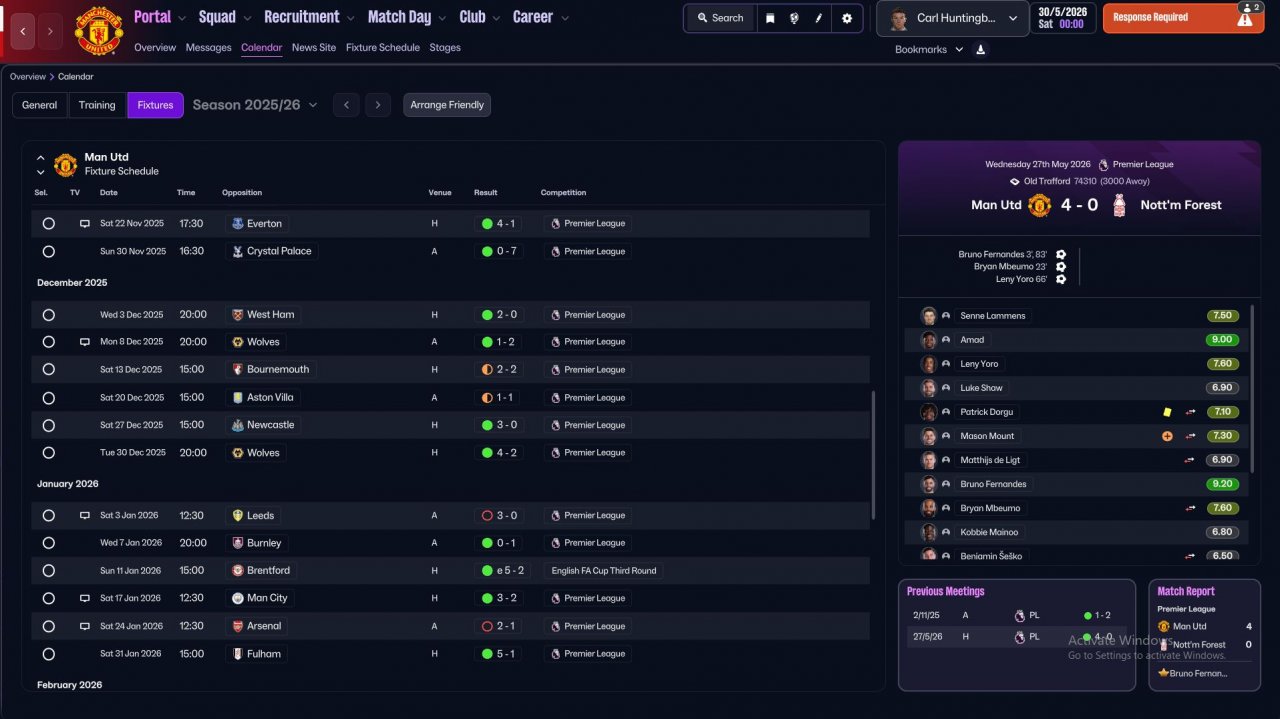Go forward with the right arrow button
Screen dimensions: 1280x719
51,32
